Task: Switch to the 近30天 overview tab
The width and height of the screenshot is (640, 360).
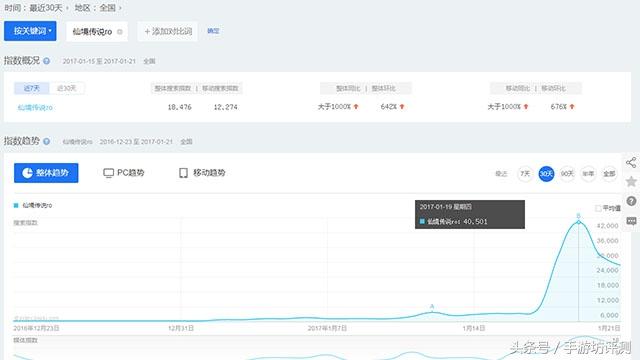Action: (x=67, y=88)
